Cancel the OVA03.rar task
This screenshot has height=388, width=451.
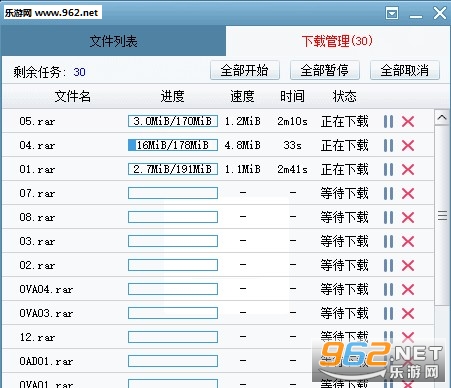point(408,313)
